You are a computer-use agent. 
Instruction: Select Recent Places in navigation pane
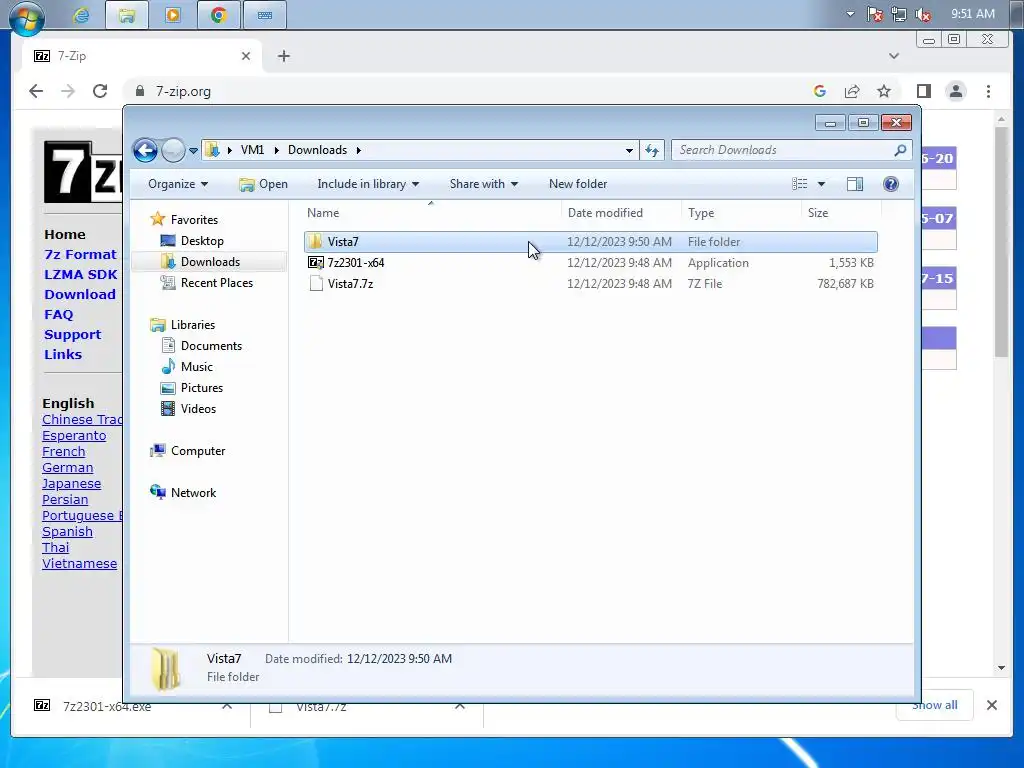pos(217,283)
